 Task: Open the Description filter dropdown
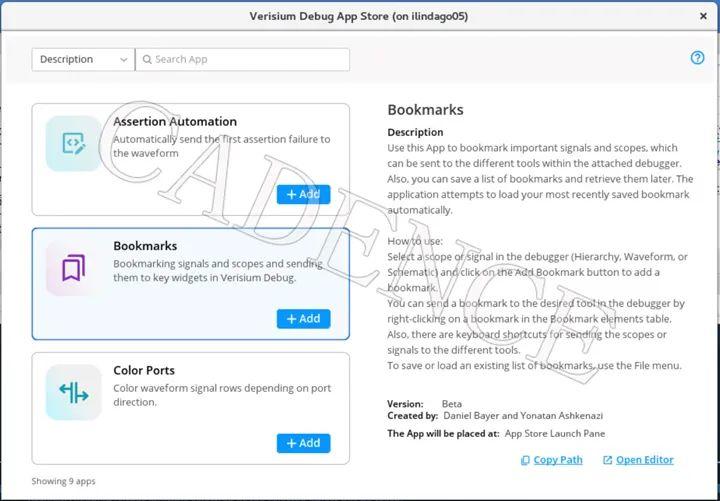(83, 59)
